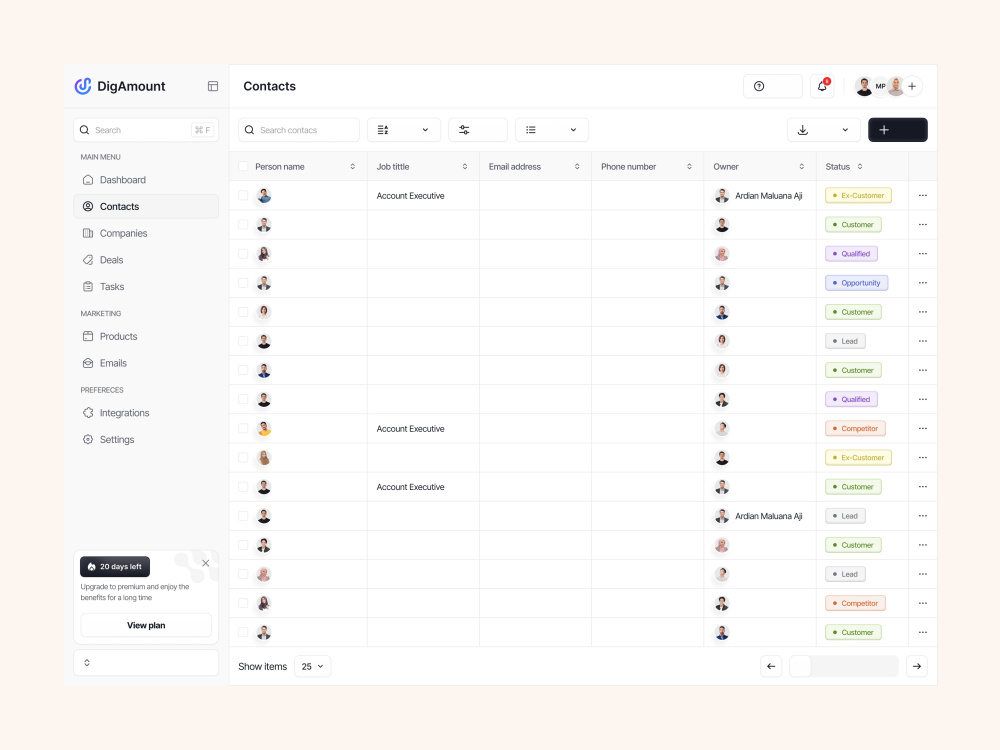Click the sidebar Search field

(146, 130)
